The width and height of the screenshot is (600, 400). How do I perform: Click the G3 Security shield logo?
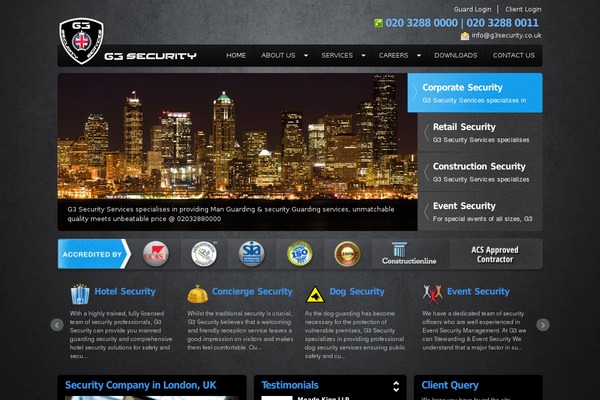(x=81, y=41)
